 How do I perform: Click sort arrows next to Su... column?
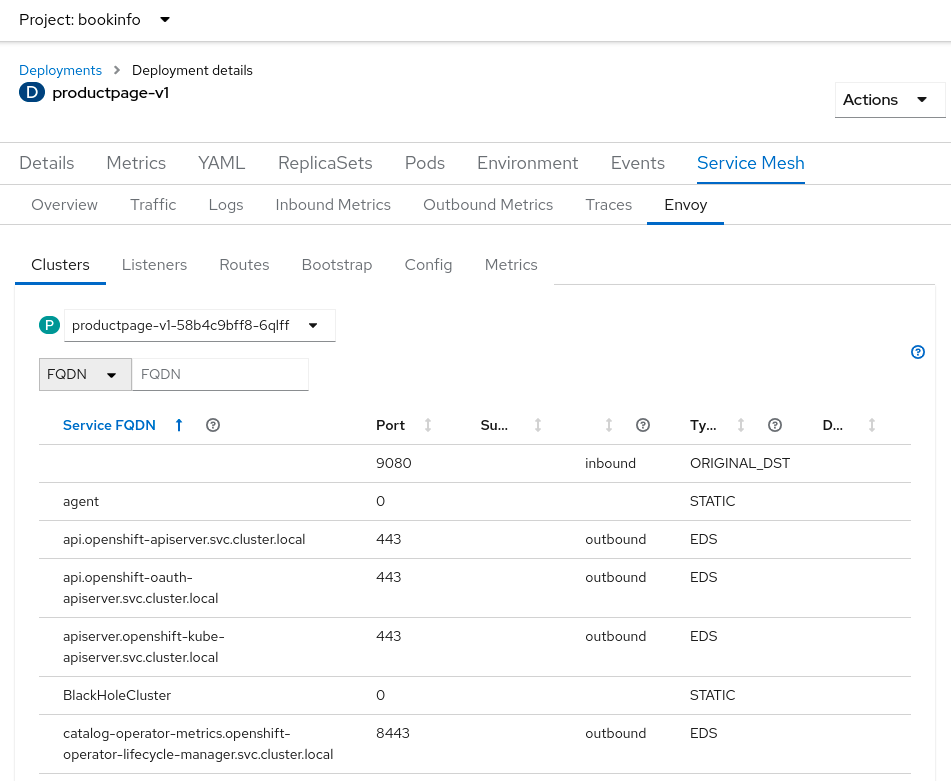(537, 425)
